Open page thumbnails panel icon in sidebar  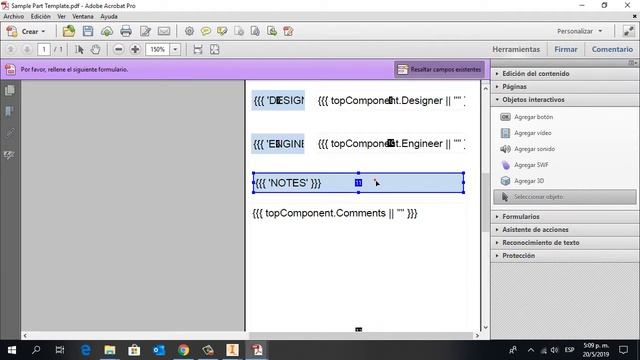click(10, 90)
